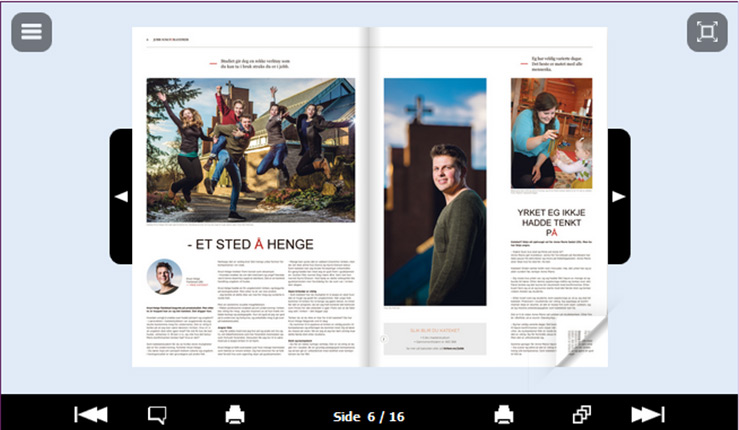Click the portrait of man by church
Image resolution: width=739 pixels, height=430 pixels.
coord(435,192)
